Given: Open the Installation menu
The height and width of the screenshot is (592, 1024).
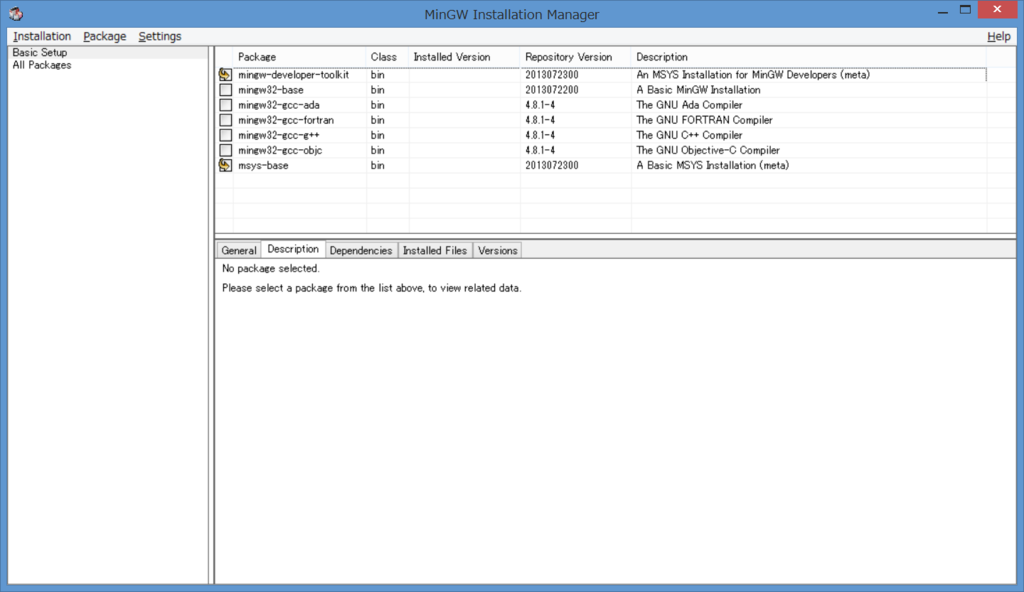Looking at the screenshot, I should coord(42,36).
